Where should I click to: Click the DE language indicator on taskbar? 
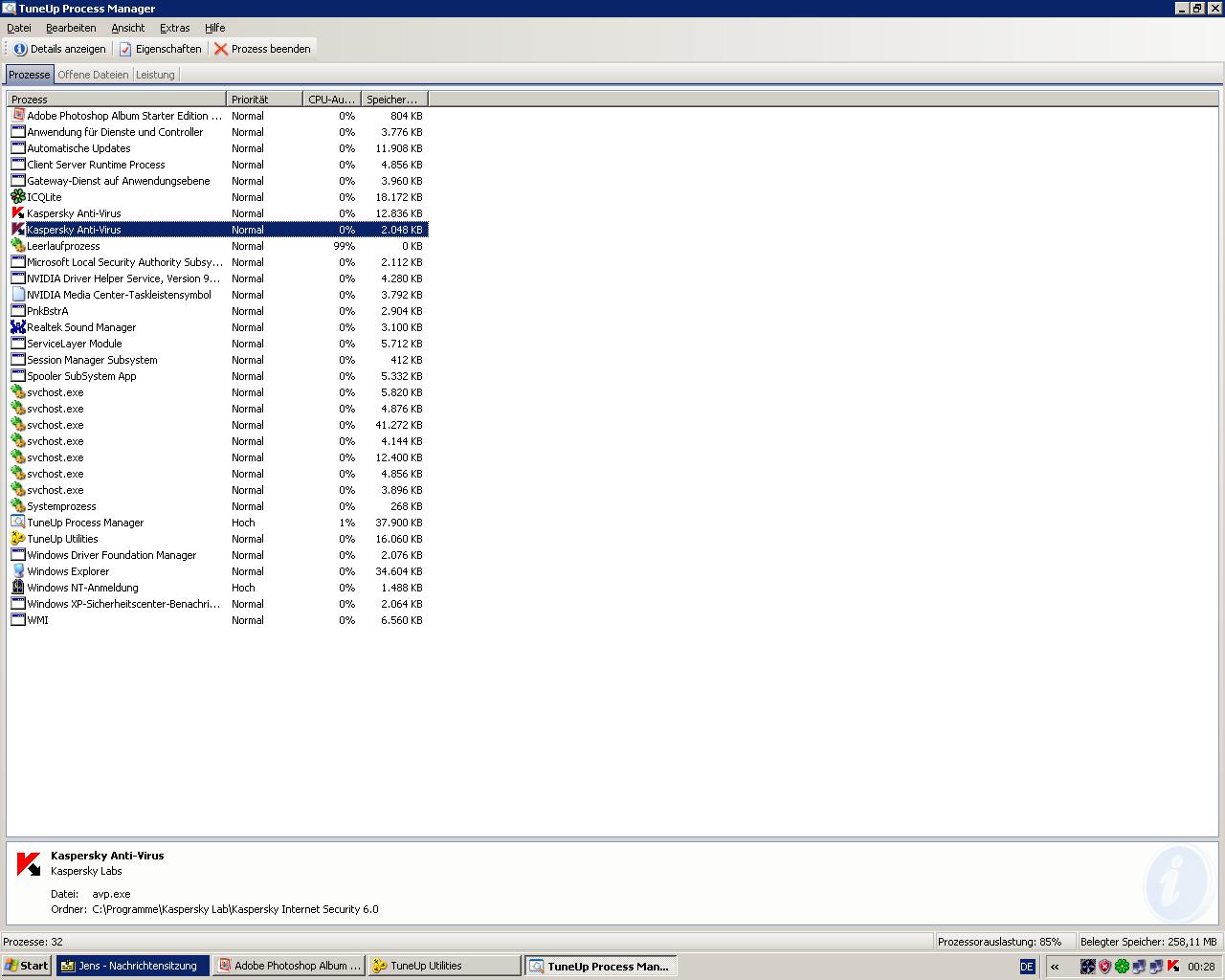pyautogui.click(x=1027, y=967)
